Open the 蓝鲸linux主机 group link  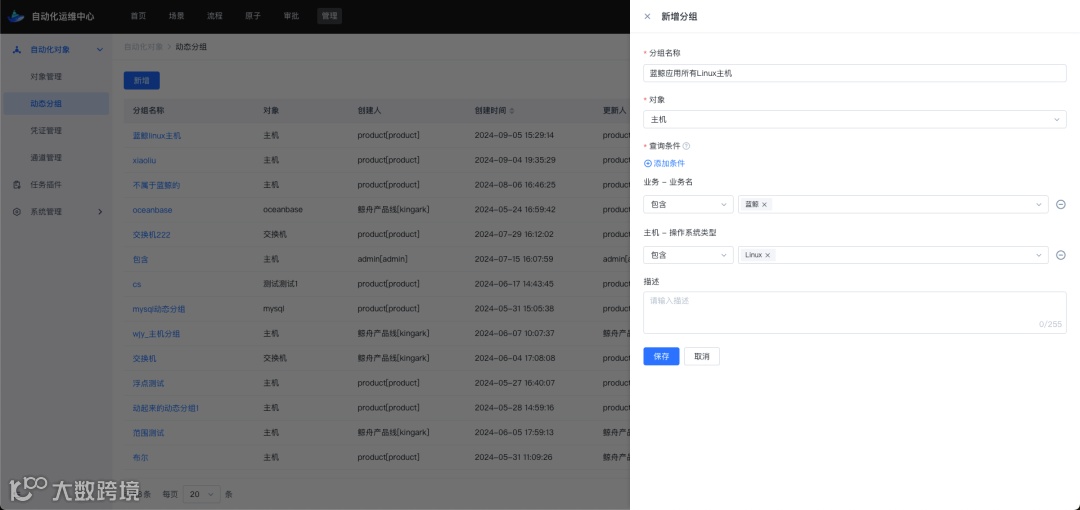pos(157,136)
